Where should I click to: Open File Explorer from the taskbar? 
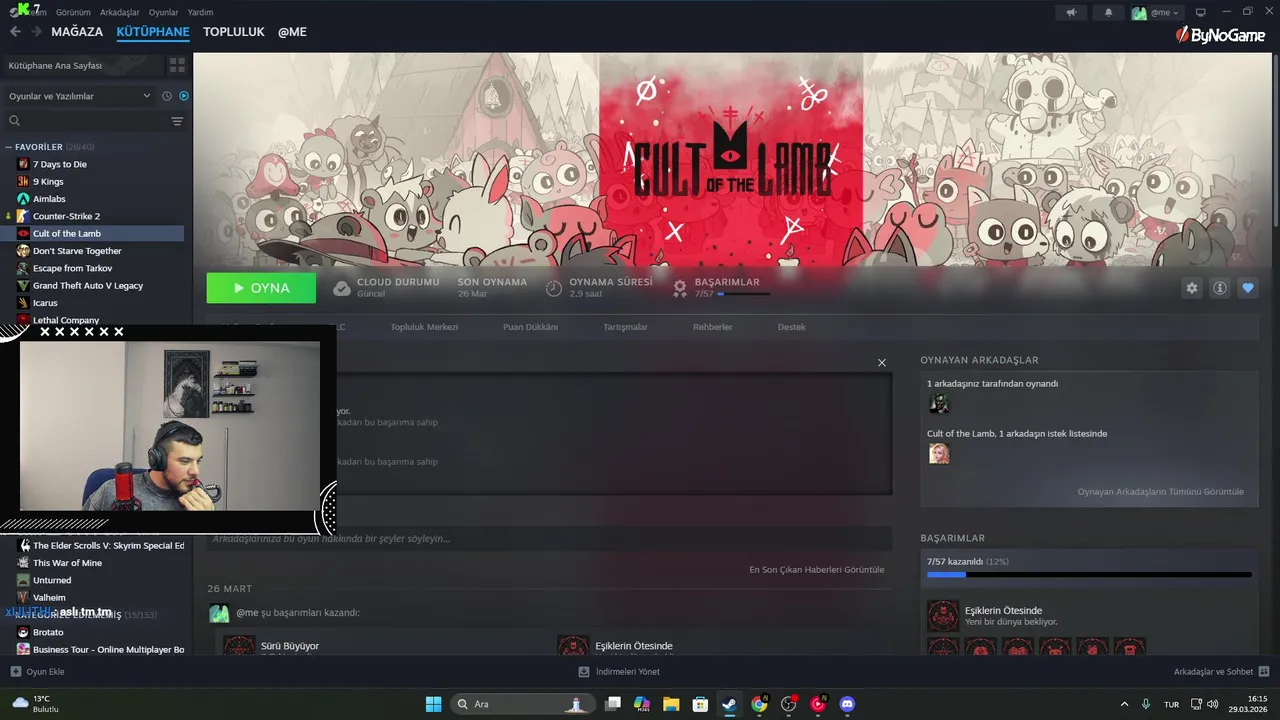(x=671, y=704)
